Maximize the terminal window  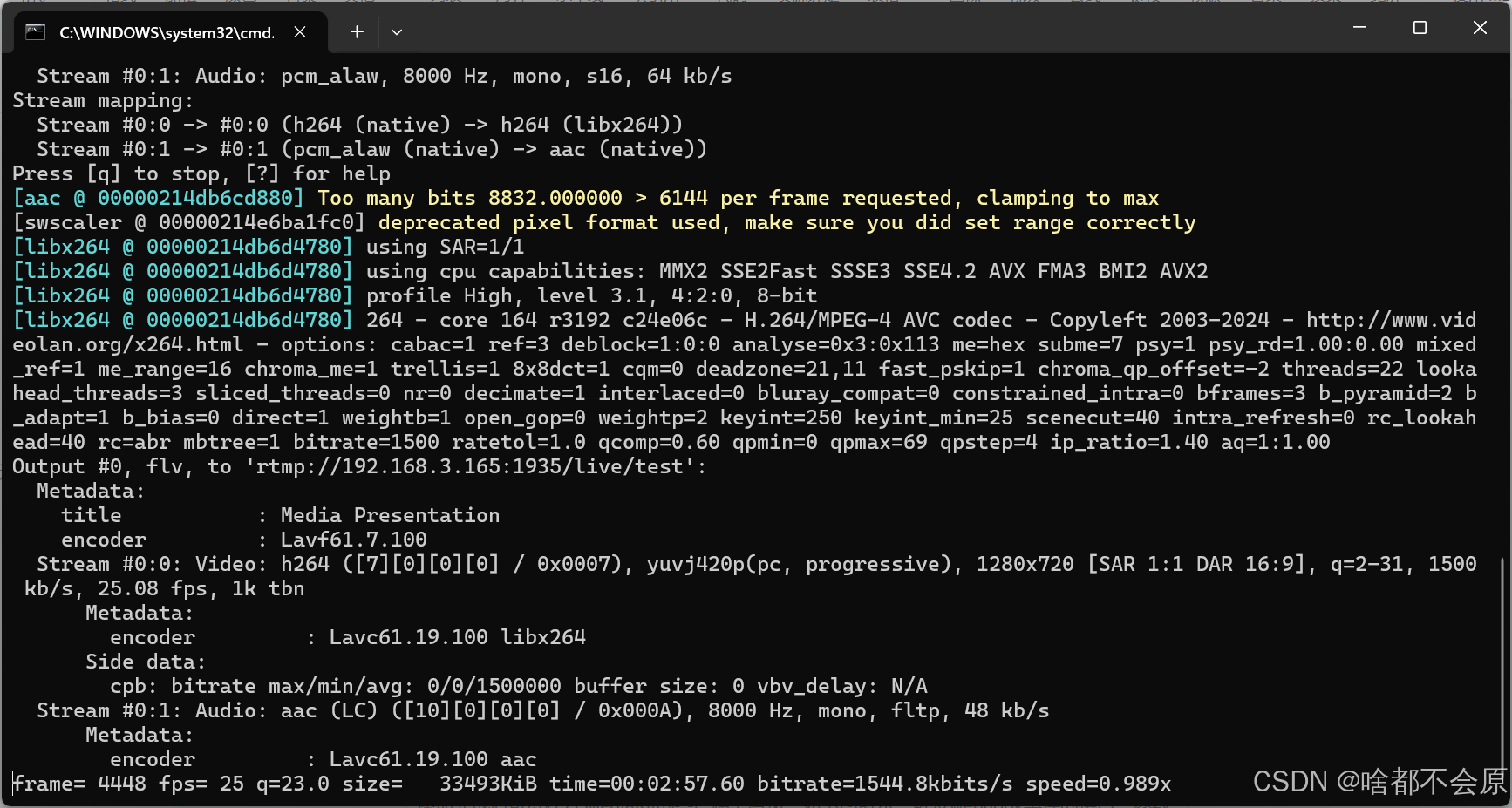click(x=1420, y=27)
